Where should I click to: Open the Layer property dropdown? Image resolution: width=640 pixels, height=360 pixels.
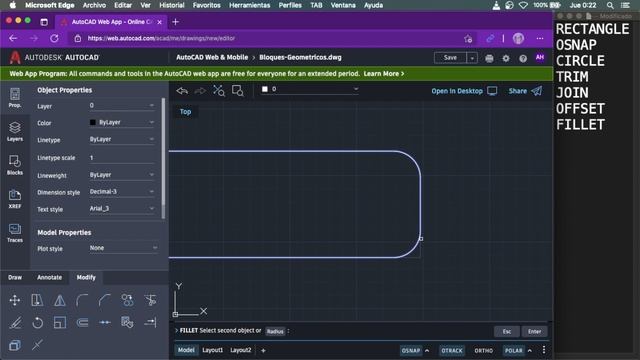click(x=122, y=105)
